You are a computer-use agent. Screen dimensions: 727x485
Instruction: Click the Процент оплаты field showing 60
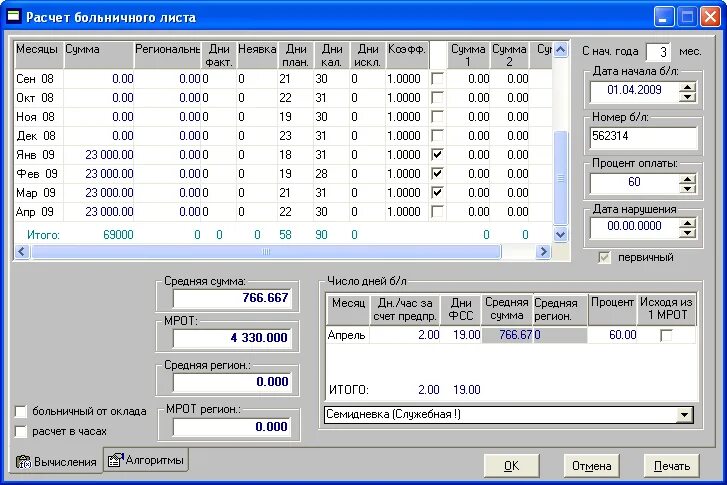click(634, 183)
